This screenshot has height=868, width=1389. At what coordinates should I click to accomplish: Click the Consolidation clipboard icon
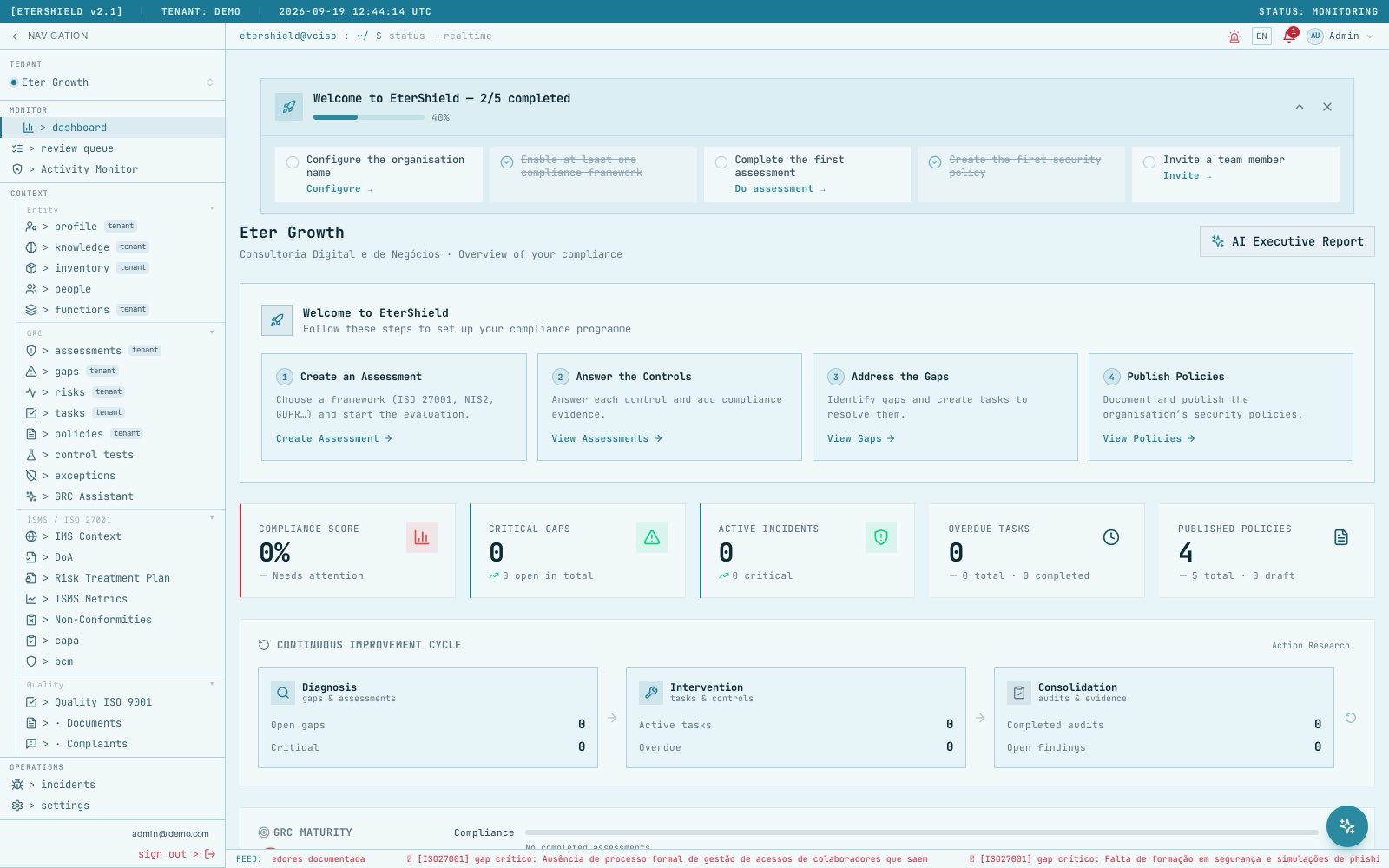click(x=1019, y=693)
